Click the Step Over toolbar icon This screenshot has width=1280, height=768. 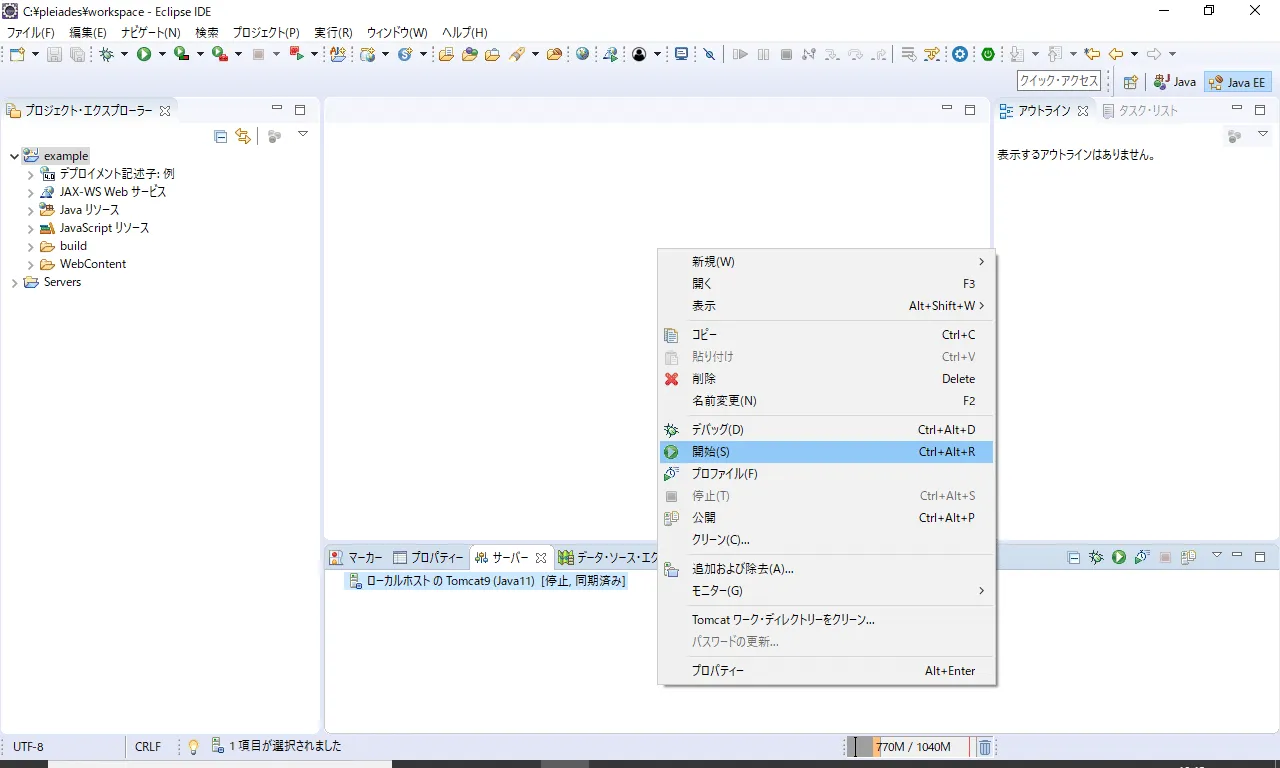tap(855, 54)
